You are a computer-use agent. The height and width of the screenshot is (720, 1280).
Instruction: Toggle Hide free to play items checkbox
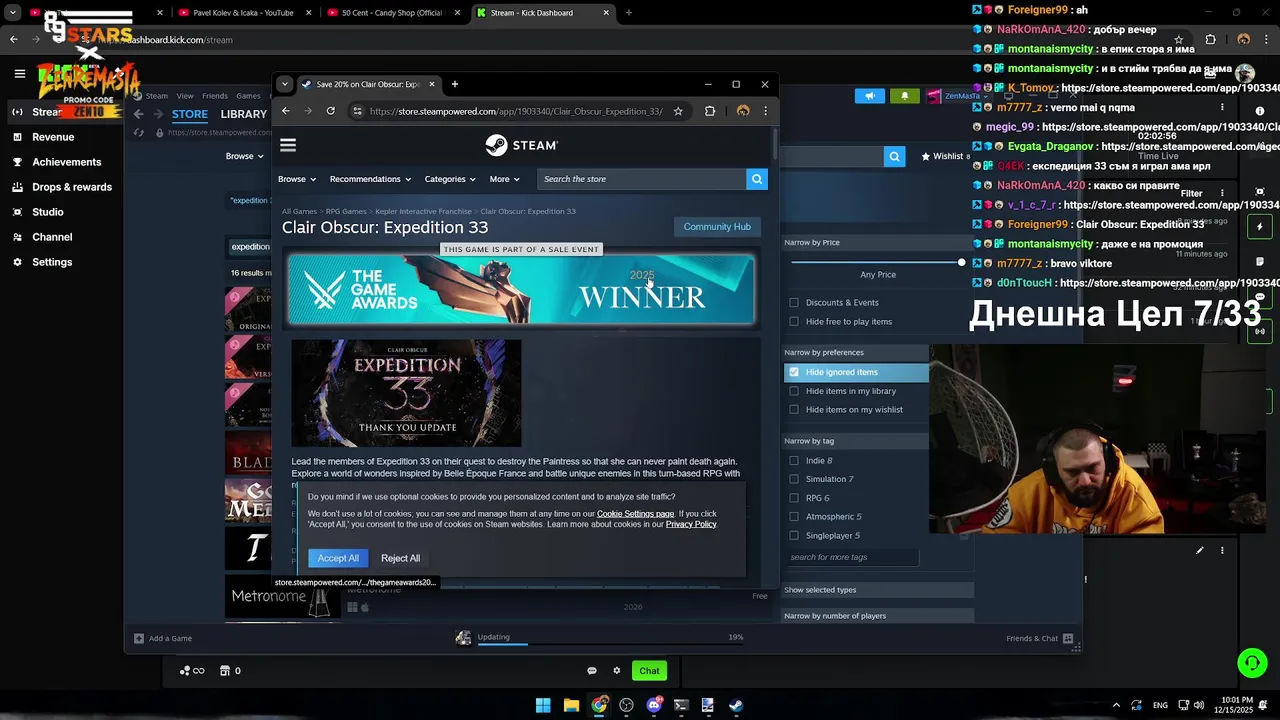794,322
